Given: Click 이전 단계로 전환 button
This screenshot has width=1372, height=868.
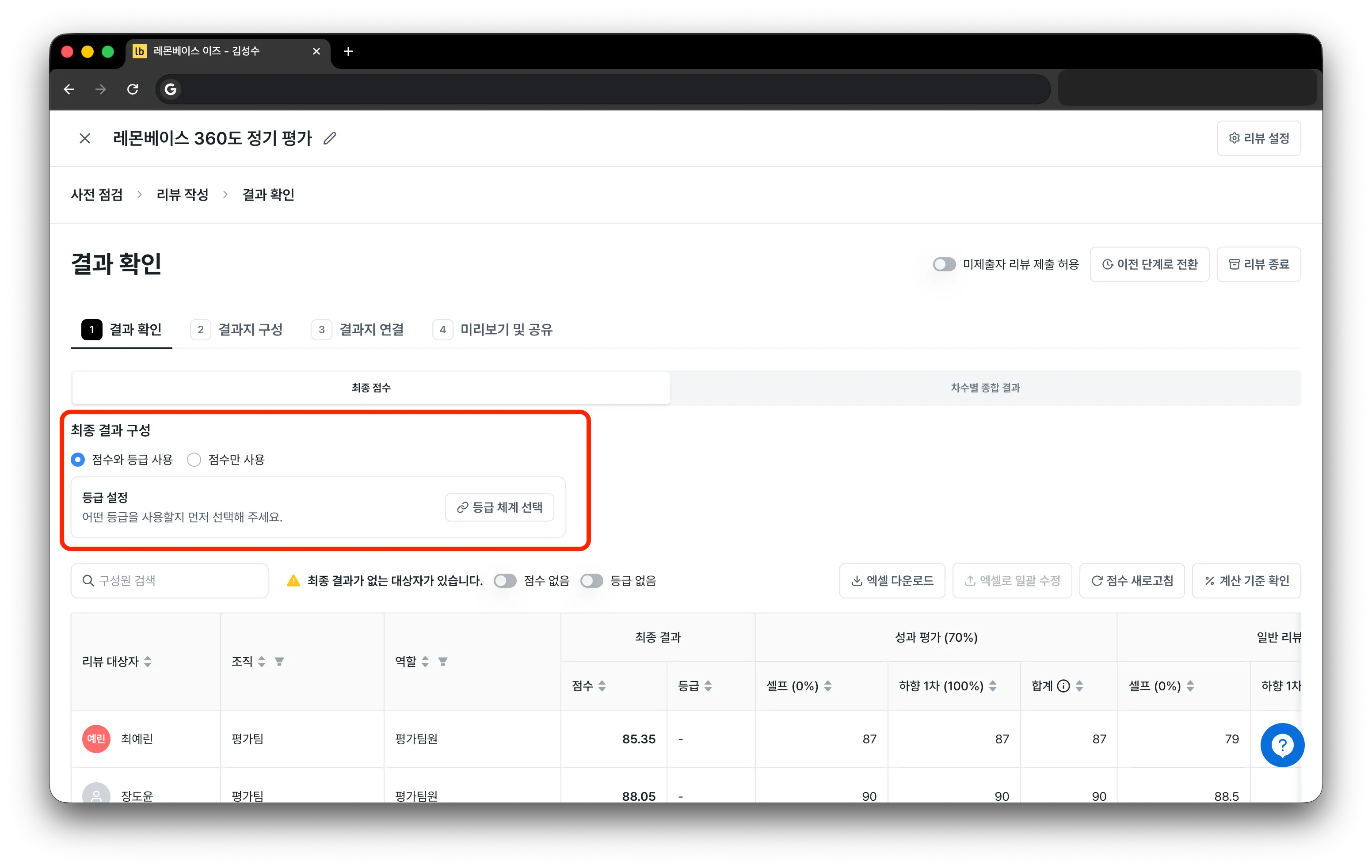Looking at the screenshot, I should [1150, 264].
